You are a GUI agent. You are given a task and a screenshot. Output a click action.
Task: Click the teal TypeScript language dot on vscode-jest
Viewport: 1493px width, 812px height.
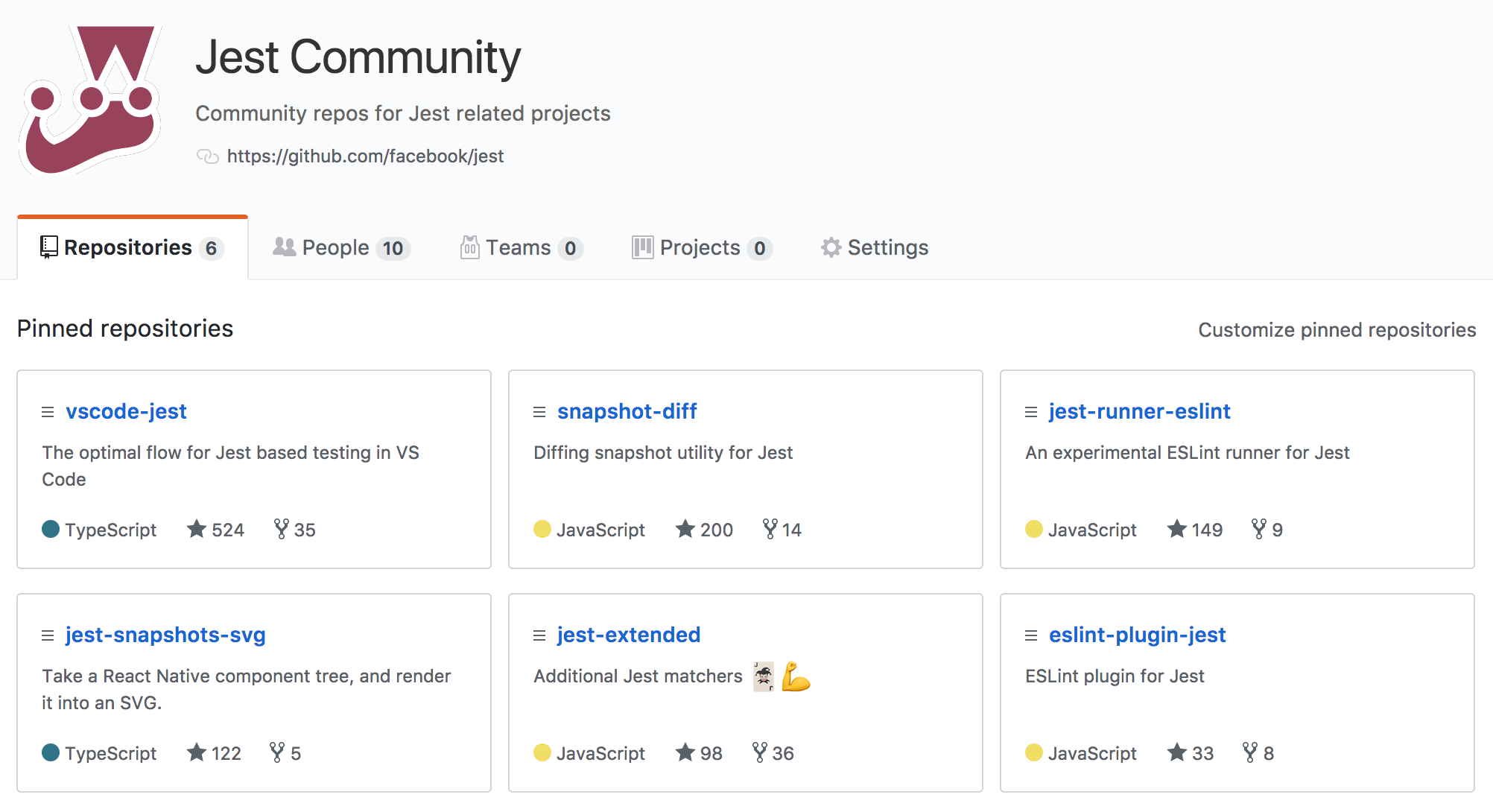[x=50, y=529]
